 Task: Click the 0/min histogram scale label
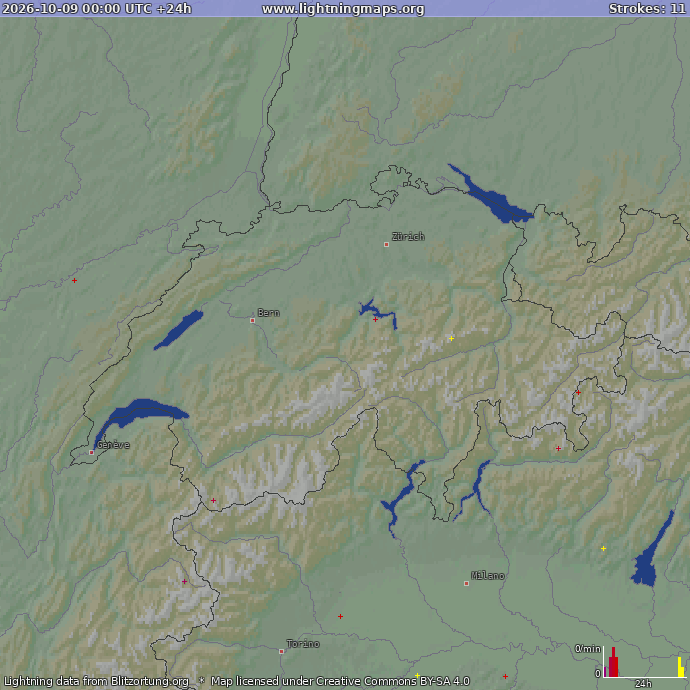click(587, 649)
